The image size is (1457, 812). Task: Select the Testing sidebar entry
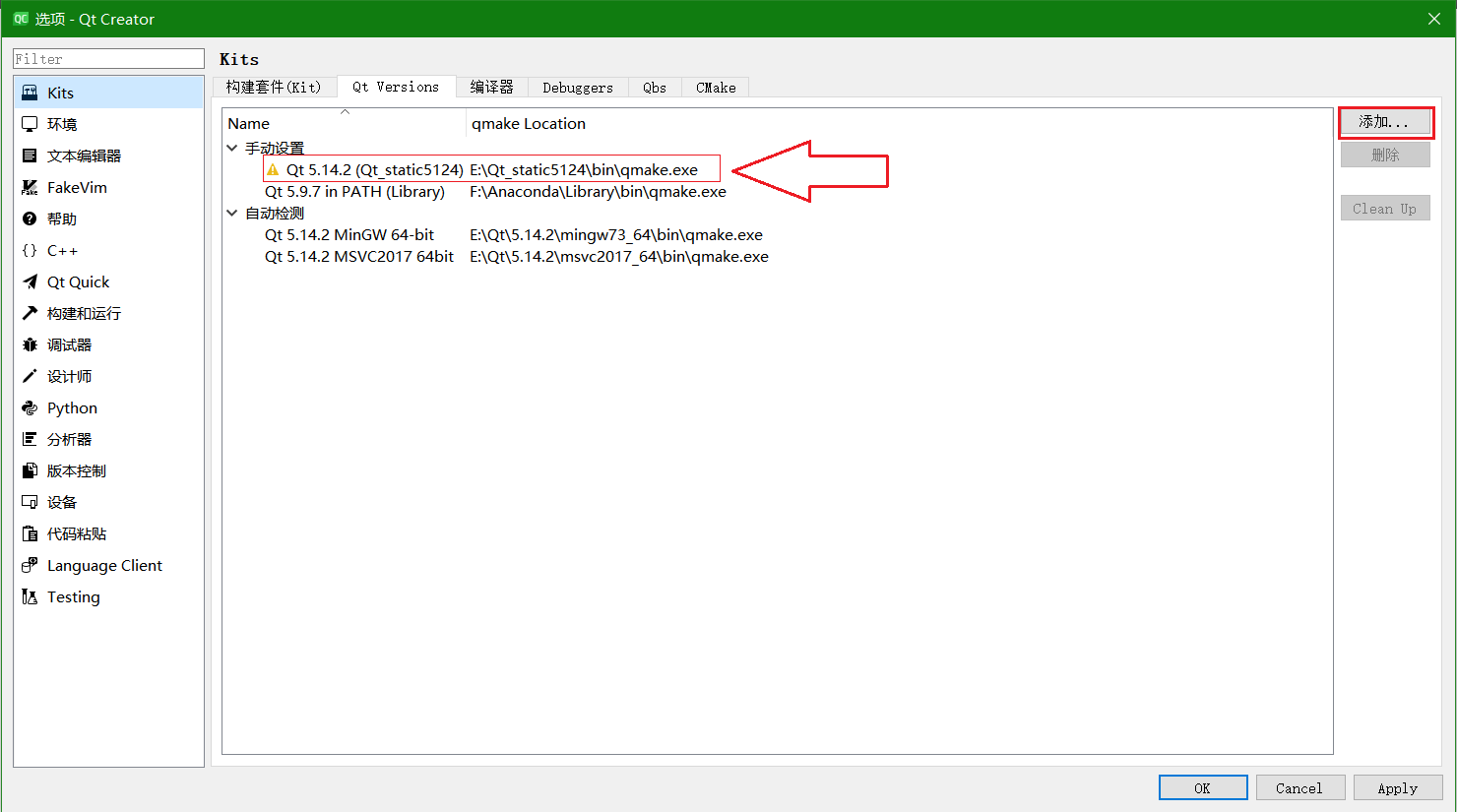pos(73,595)
